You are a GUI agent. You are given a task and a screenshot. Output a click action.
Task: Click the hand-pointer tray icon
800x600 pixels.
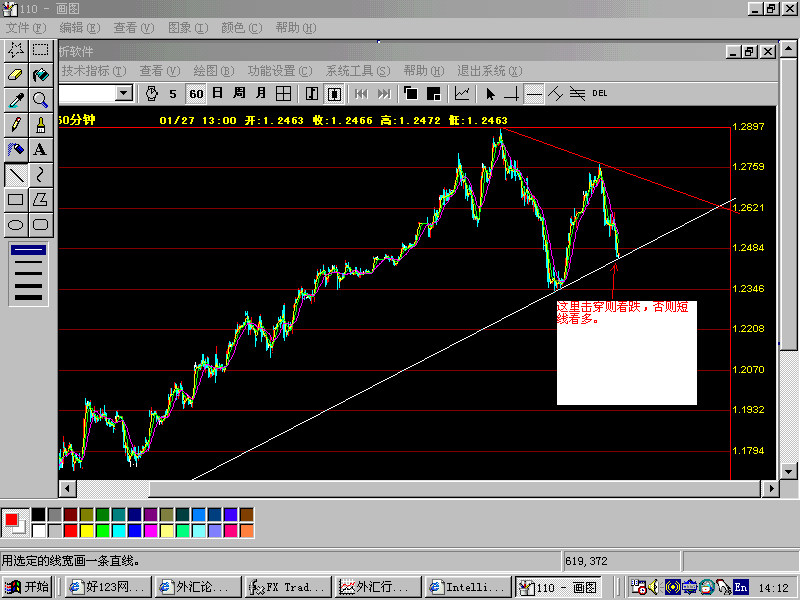[723, 587]
